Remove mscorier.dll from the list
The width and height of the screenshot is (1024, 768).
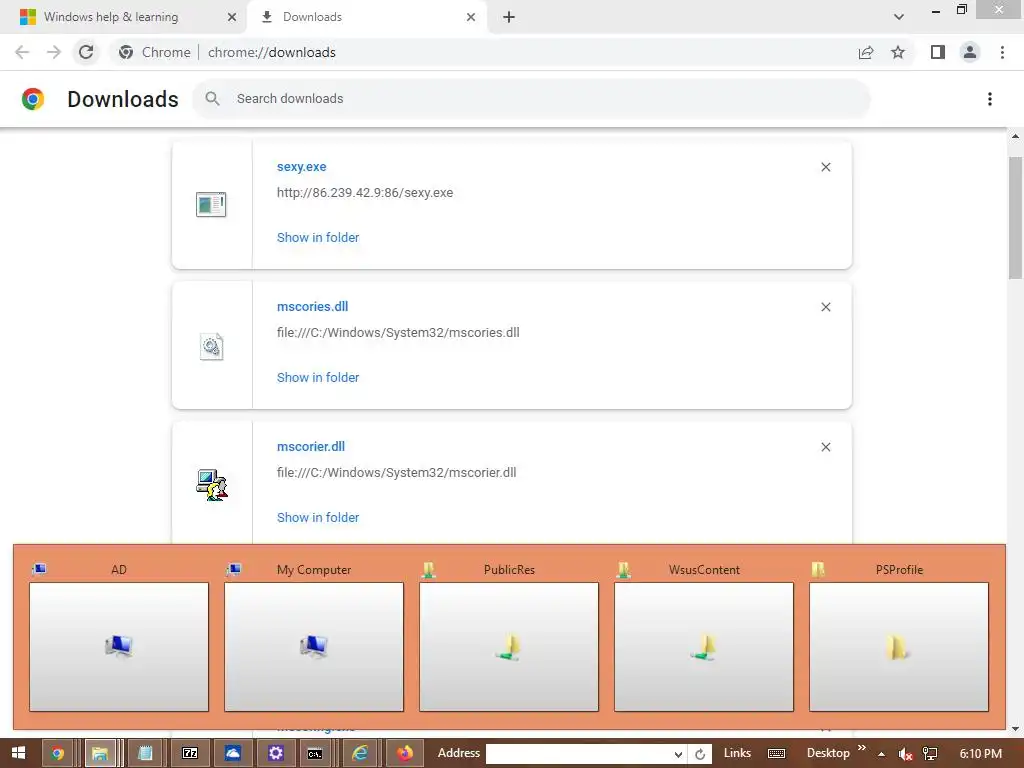click(825, 447)
